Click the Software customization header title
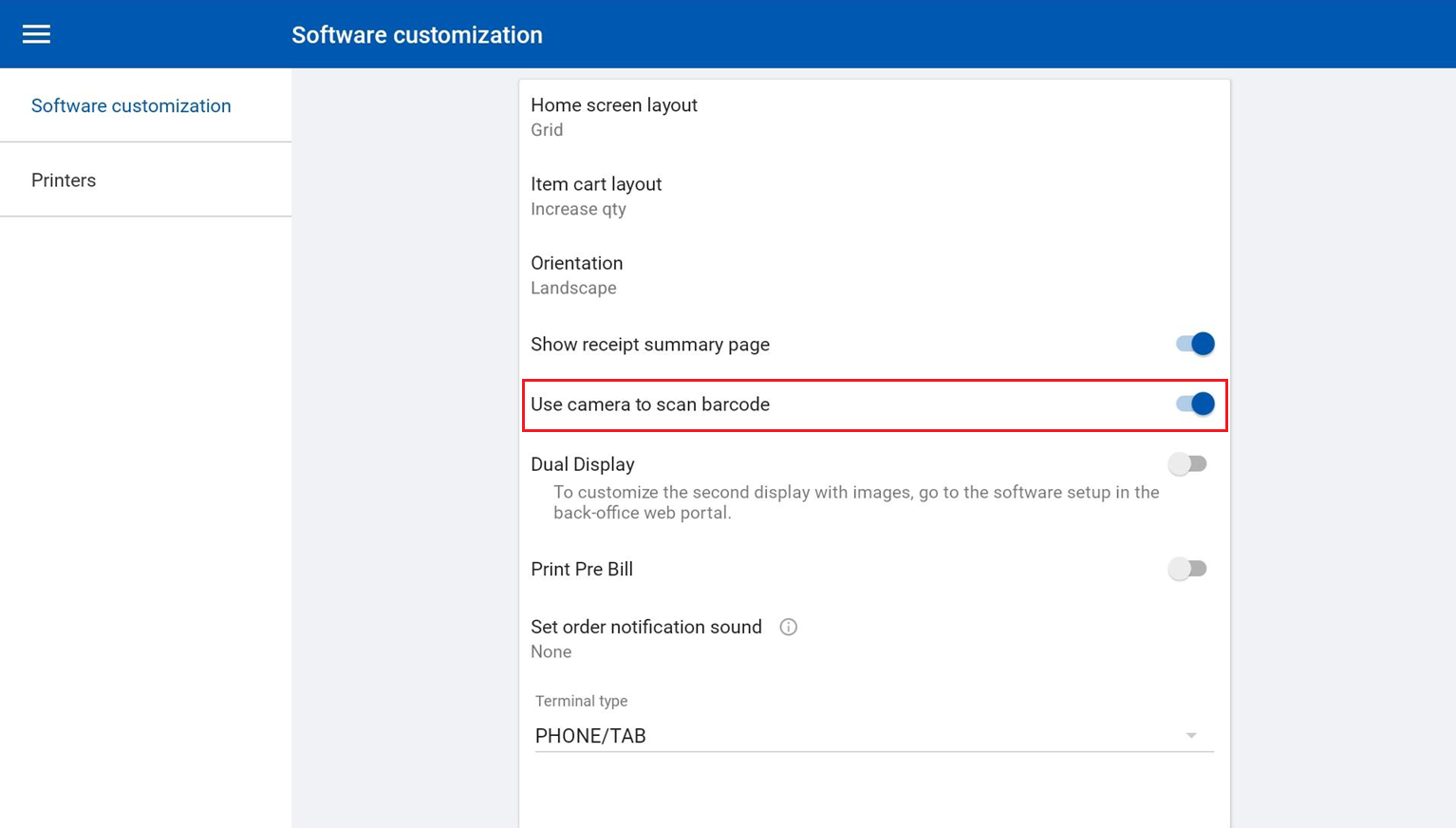Viewport: 1456px width, 828px height. coord(417,35)
